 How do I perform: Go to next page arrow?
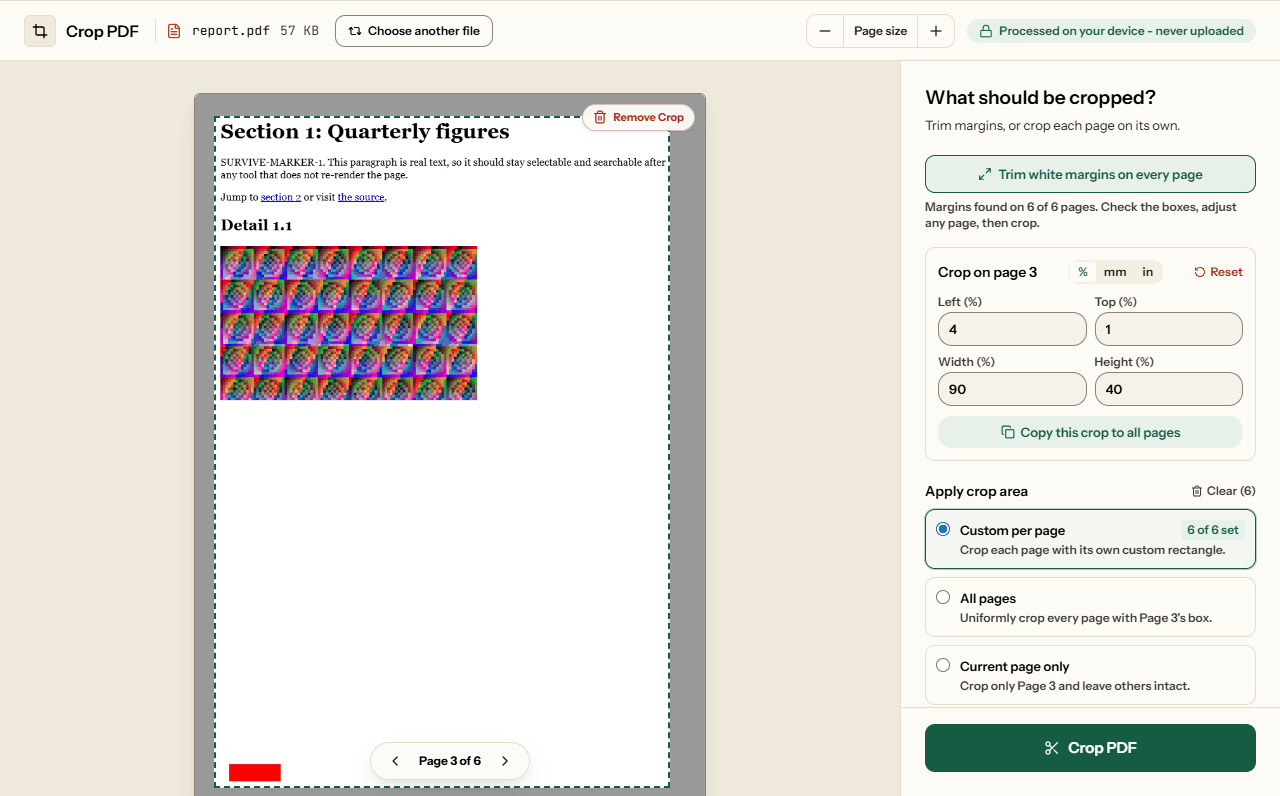(x=505, y=761)
